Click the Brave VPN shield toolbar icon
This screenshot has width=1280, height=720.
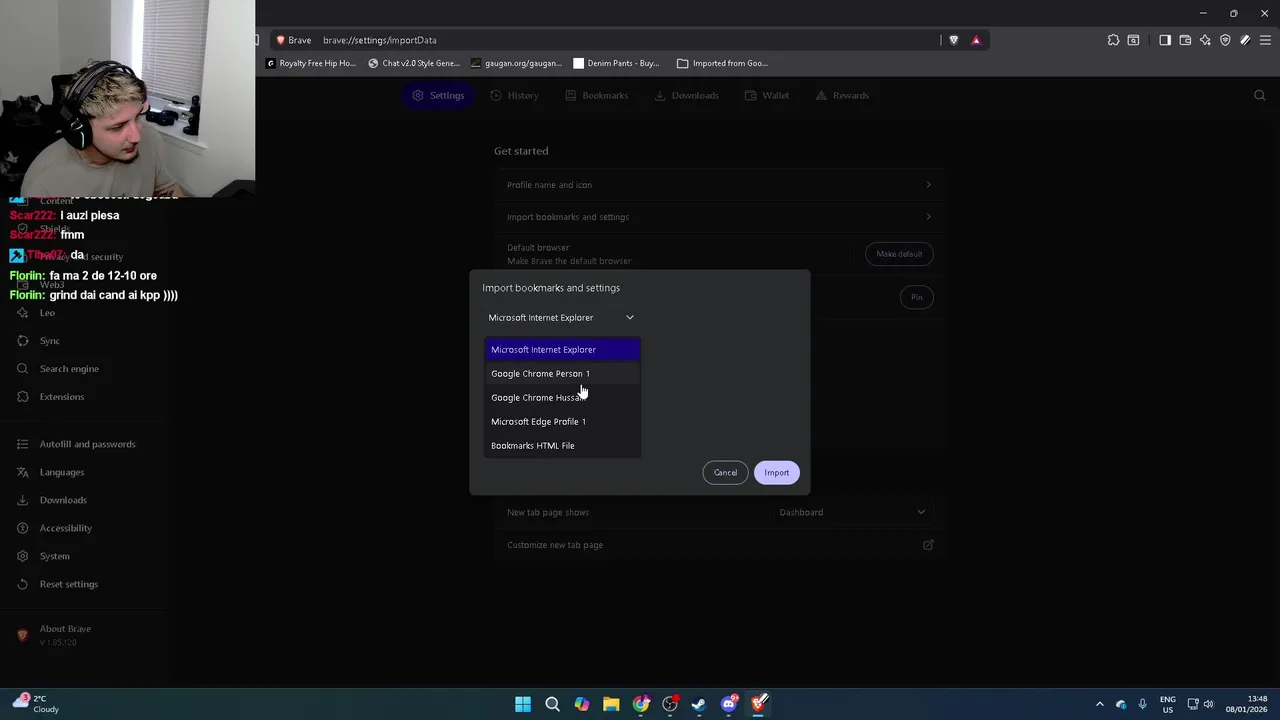click(x=1225, y=40)
